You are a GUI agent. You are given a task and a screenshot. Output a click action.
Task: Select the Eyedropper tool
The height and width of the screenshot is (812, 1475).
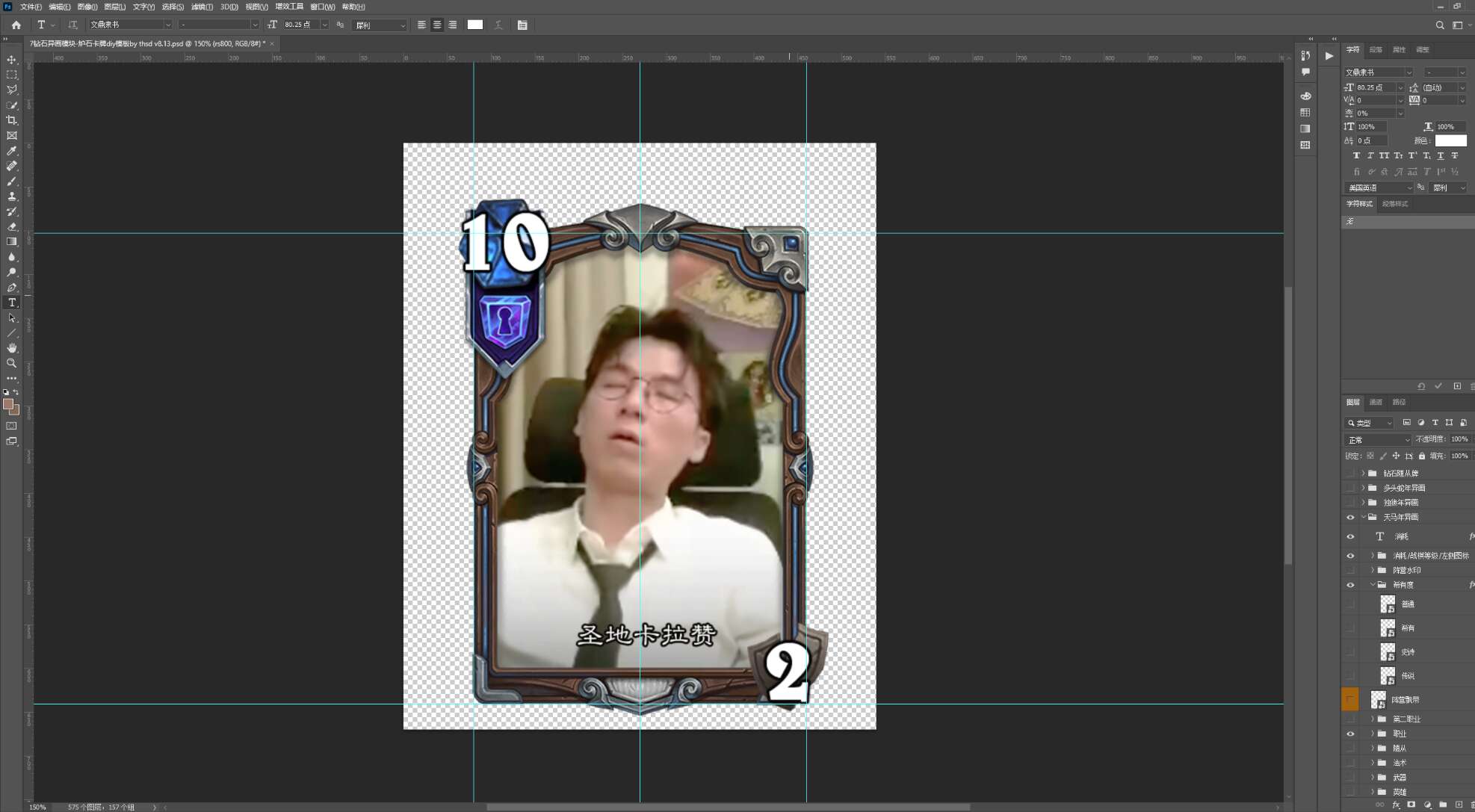11,151
